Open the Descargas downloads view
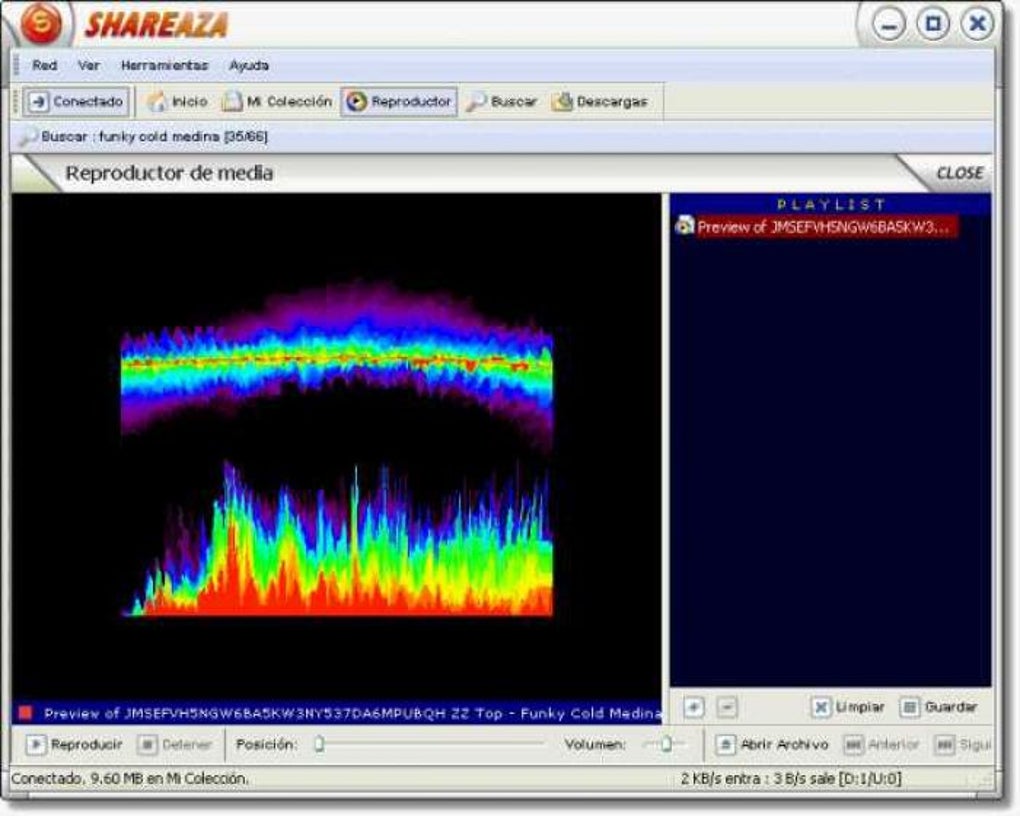This screenshot has height=816, width=1020. (600, 101)
